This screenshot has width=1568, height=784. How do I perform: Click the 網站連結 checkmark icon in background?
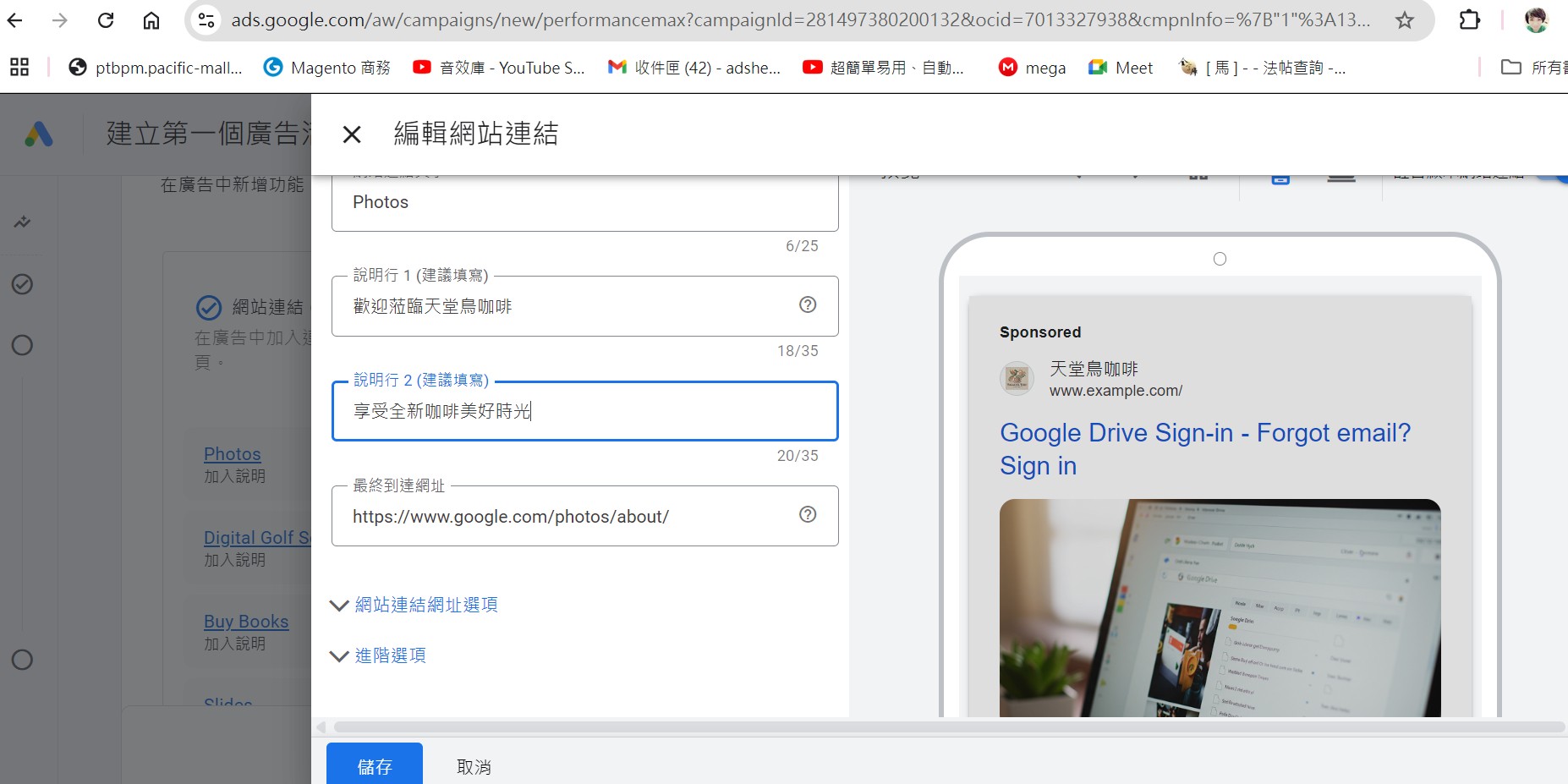pos(209,307)
